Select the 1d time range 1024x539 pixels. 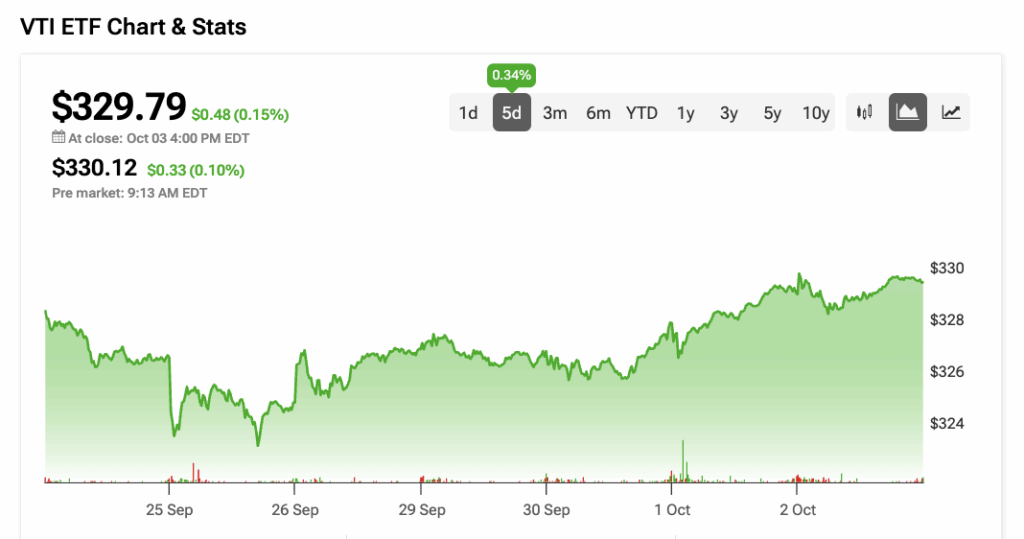(x=468, y=113)
